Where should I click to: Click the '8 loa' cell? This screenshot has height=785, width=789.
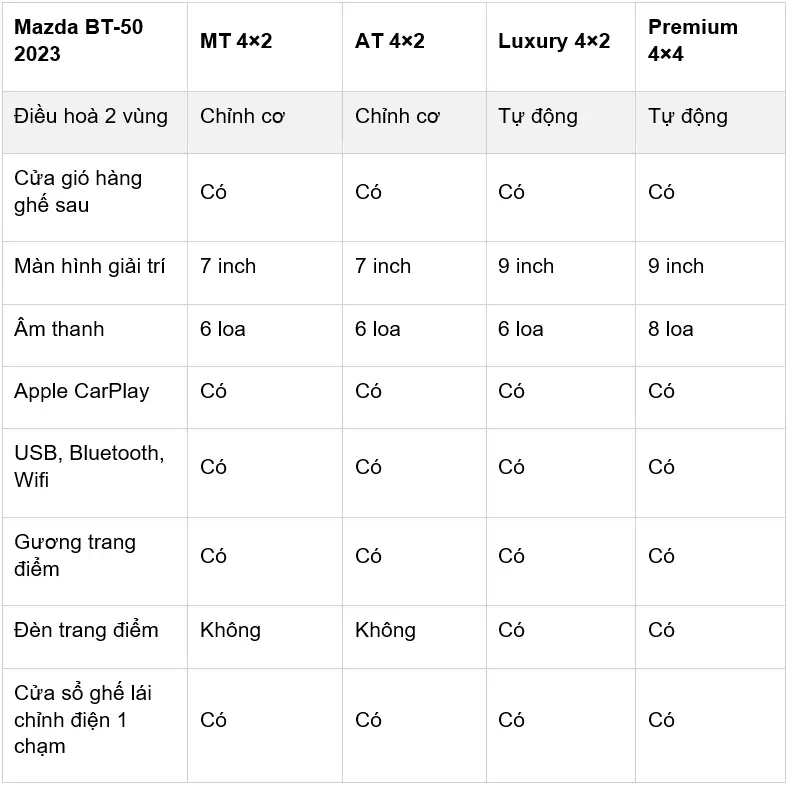[671, 329]
